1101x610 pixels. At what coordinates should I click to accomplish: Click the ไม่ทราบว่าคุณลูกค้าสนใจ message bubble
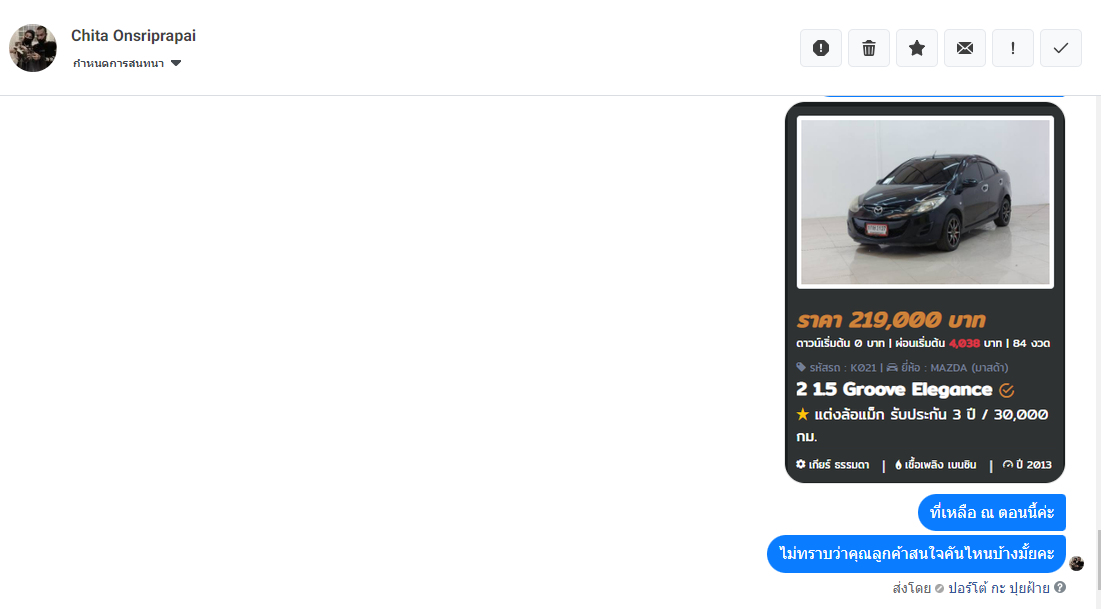[x=916, y=554]
